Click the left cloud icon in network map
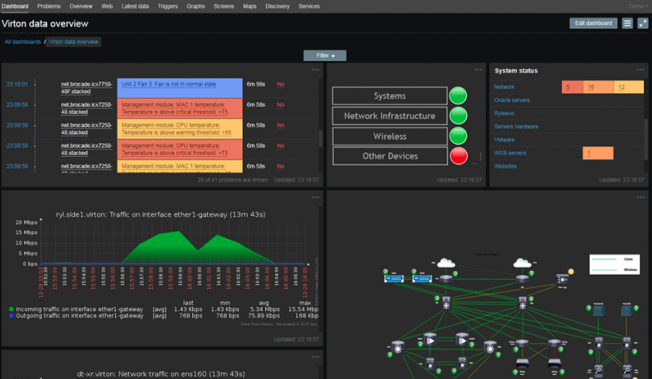Viewport: 652px width, 379px height. click(446, 263)
